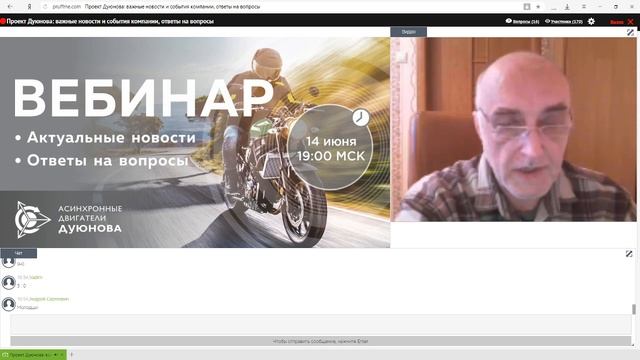This screenshot has height=360, width=640.
Task: Open browser downloads arrow icon
Action: pos(567,7)
